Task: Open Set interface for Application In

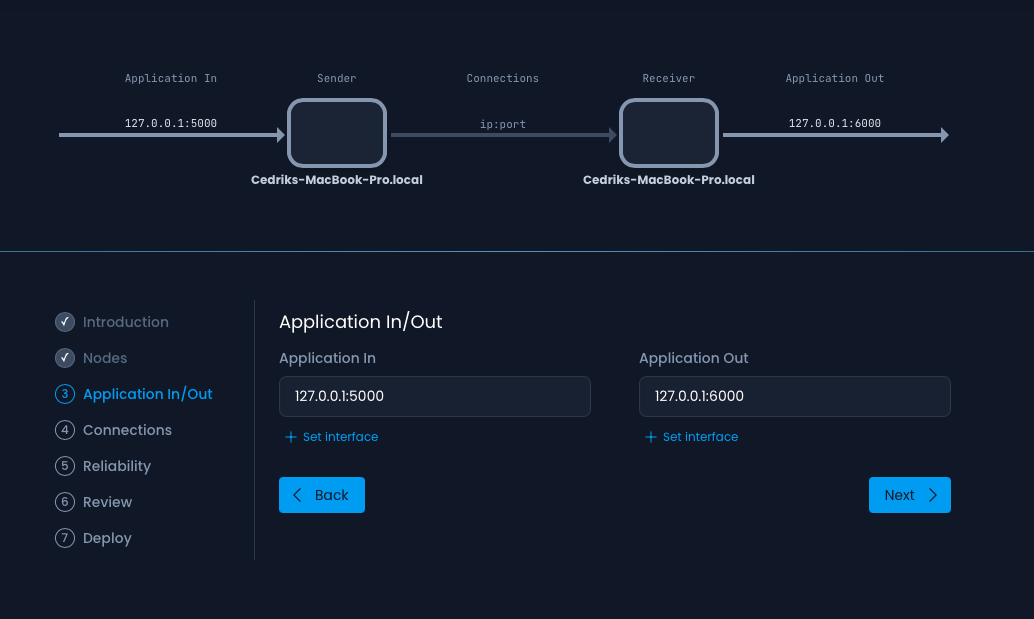Action: click(331, 437)
